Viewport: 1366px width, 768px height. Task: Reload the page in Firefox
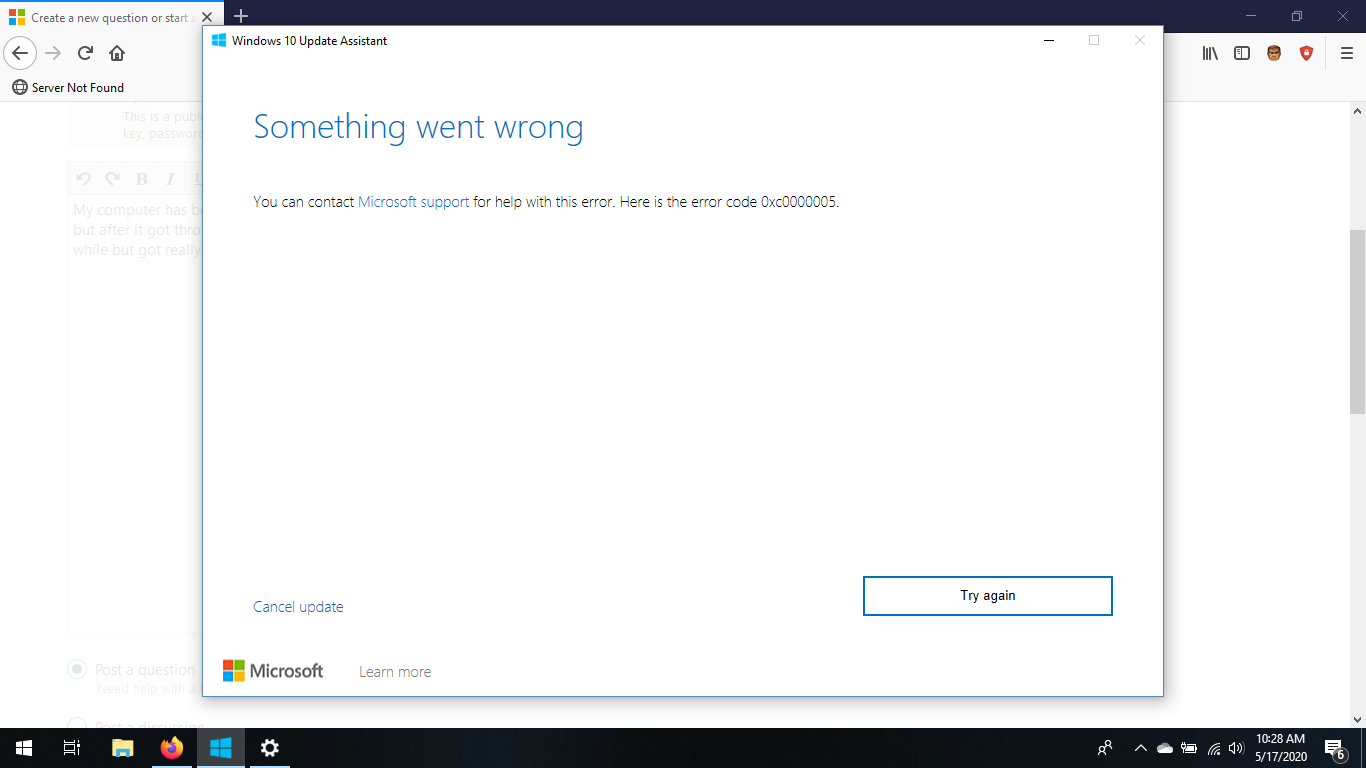tap(85, 53)
